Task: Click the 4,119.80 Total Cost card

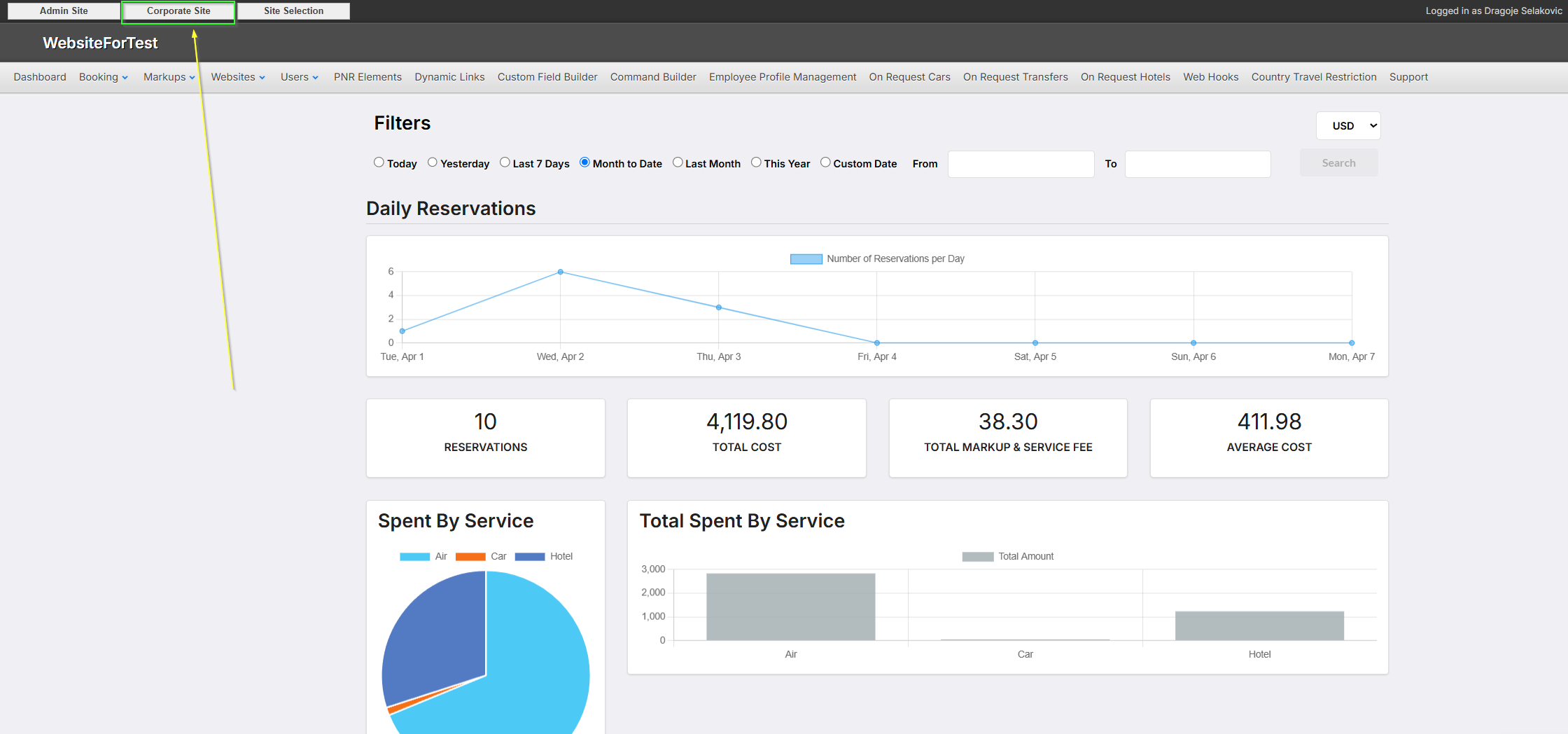Action: [x=746, y=438]
